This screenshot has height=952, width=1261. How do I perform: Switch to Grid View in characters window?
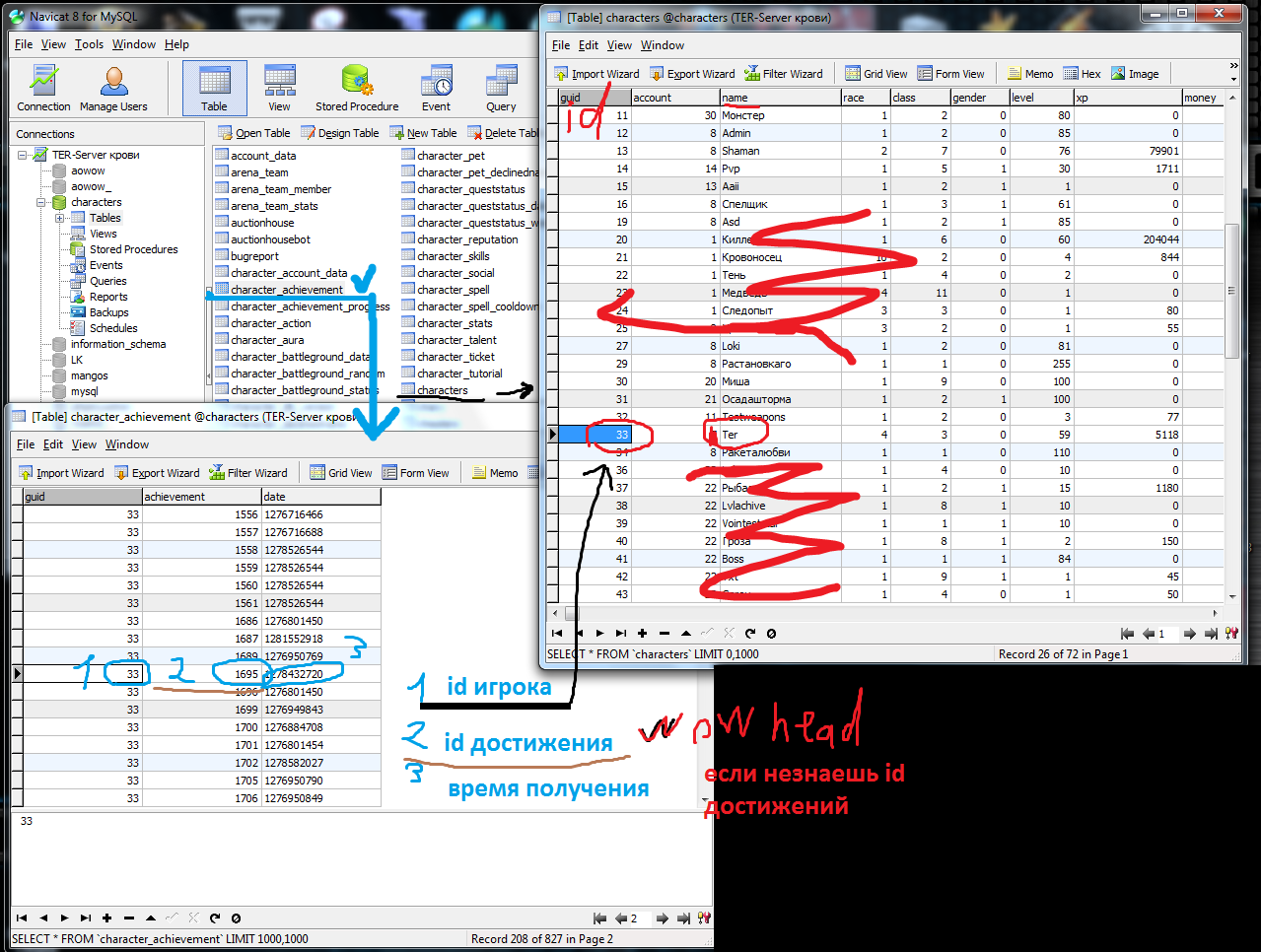(876, 74)
